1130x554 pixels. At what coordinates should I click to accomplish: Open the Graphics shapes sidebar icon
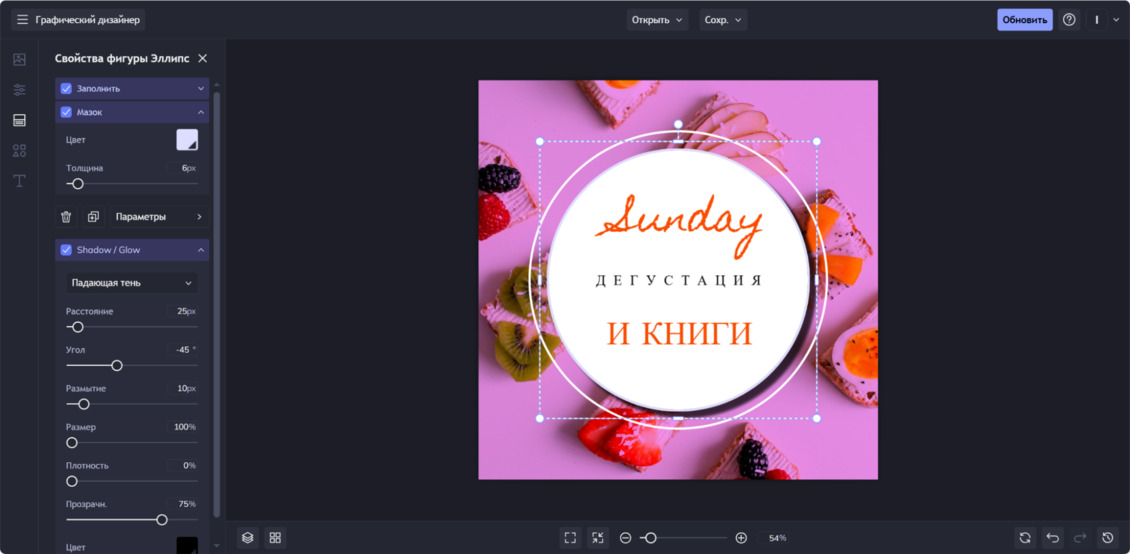(x=19, y=151)
